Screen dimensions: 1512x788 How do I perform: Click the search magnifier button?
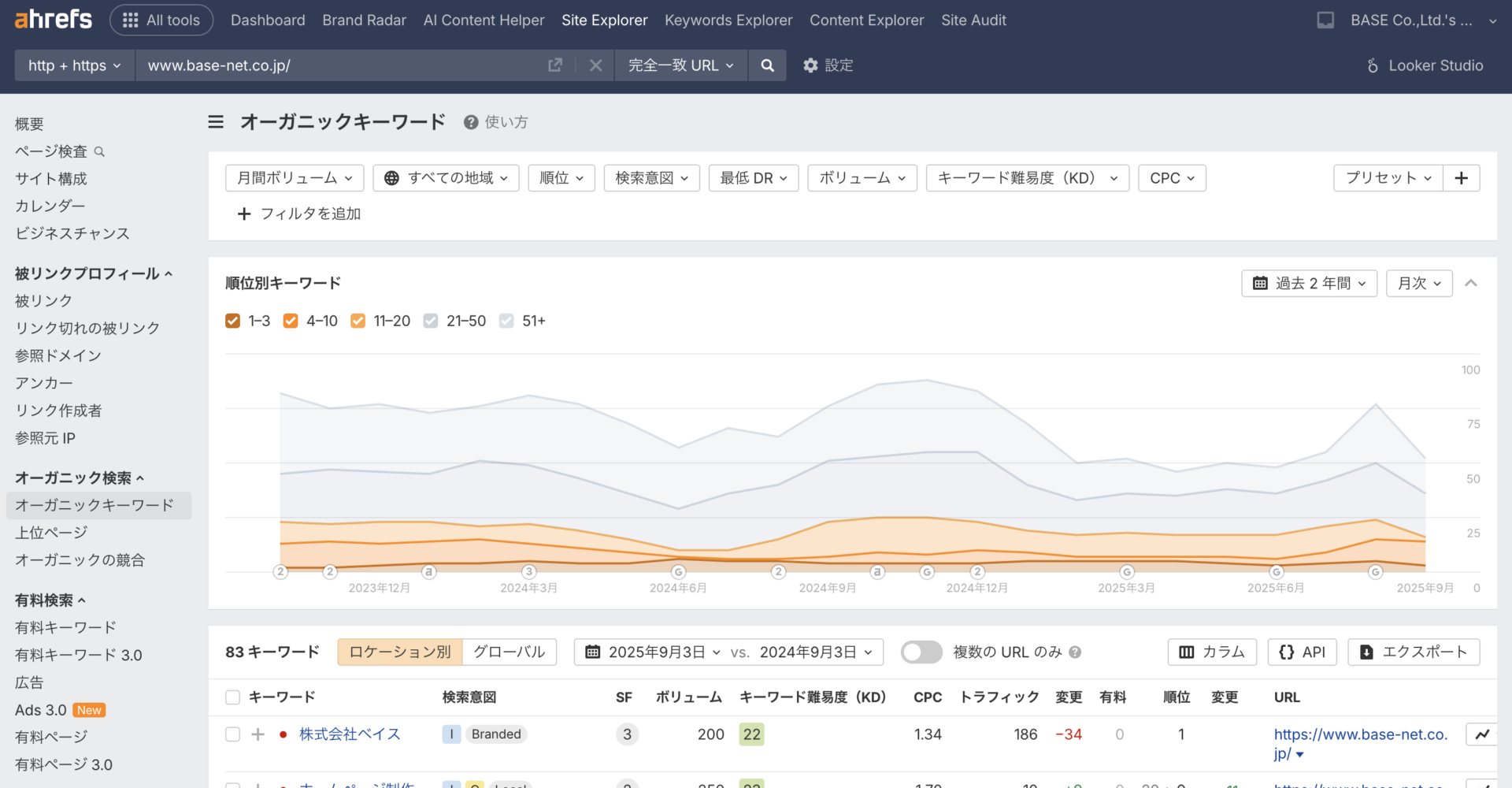pos(767,65)
